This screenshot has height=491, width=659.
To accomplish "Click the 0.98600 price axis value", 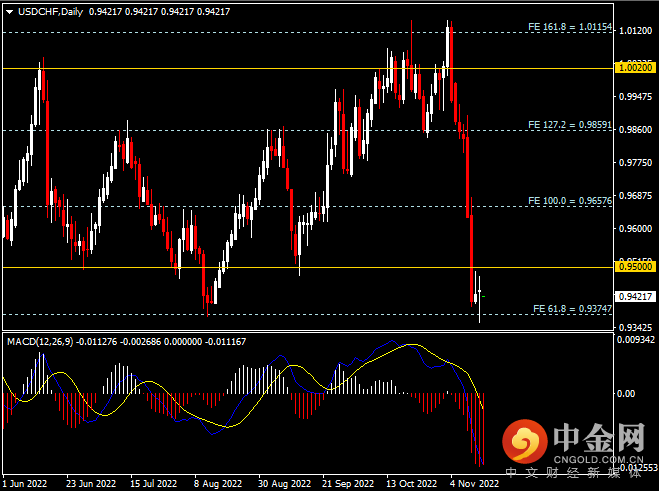I will [x=635, y=130].
